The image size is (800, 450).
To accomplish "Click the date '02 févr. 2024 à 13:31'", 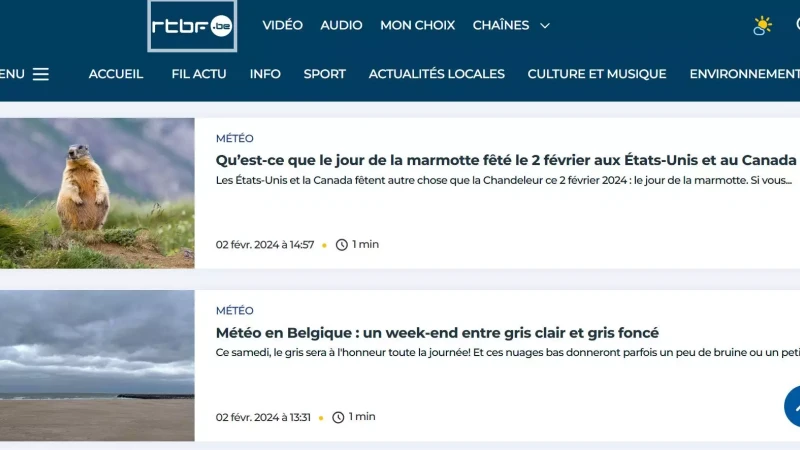I will pos(263,417).
